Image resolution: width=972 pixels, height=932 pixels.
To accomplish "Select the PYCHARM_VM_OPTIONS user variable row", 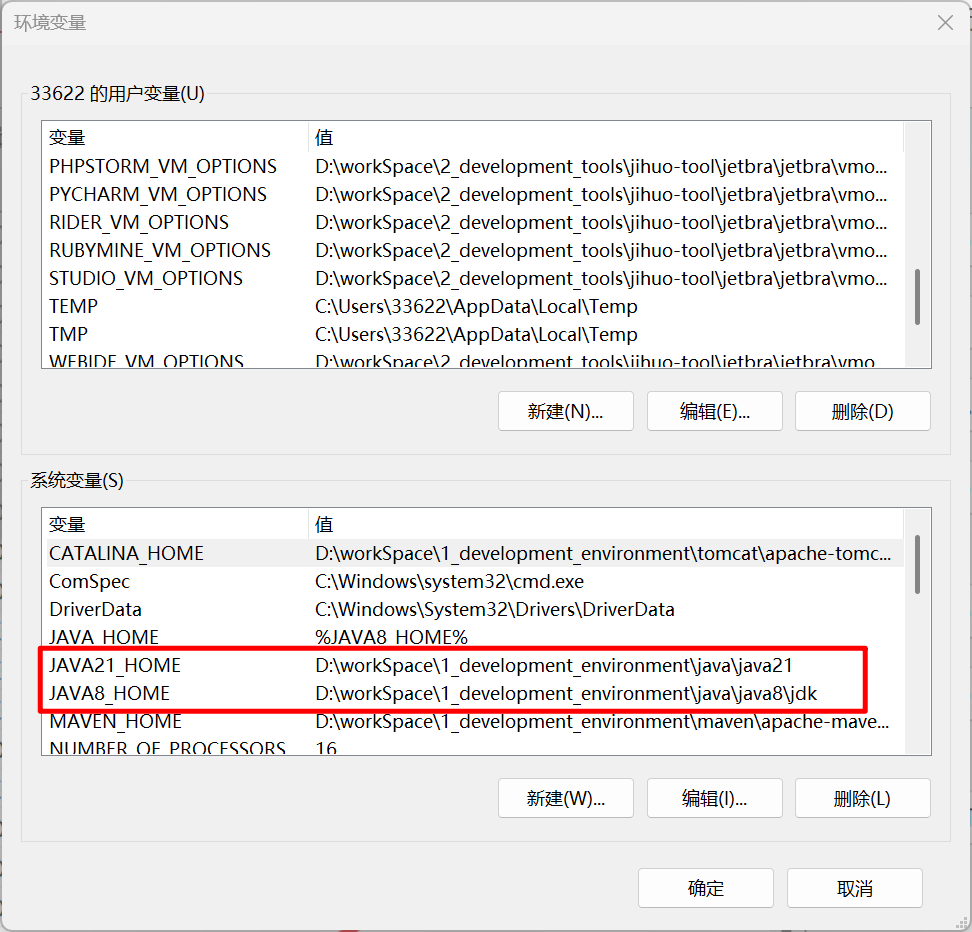I will point(158,194).
